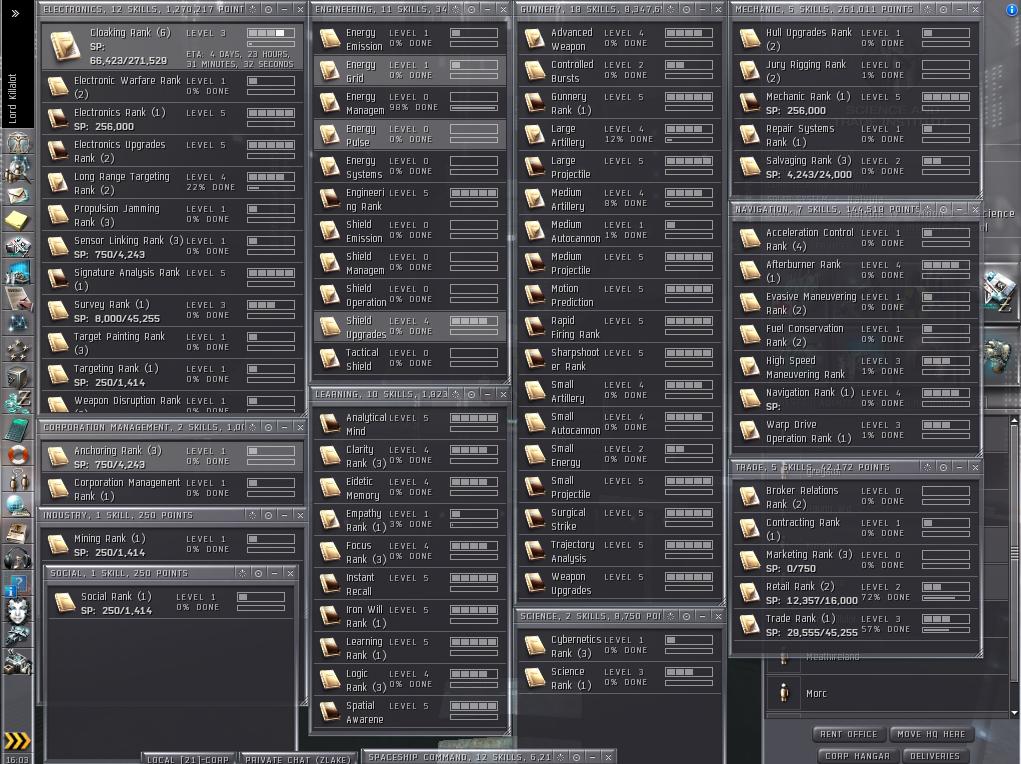Open the yellow Notepad icon
Image resolution: width=1021 pixels, height=764 pixels.
[18, 221]
